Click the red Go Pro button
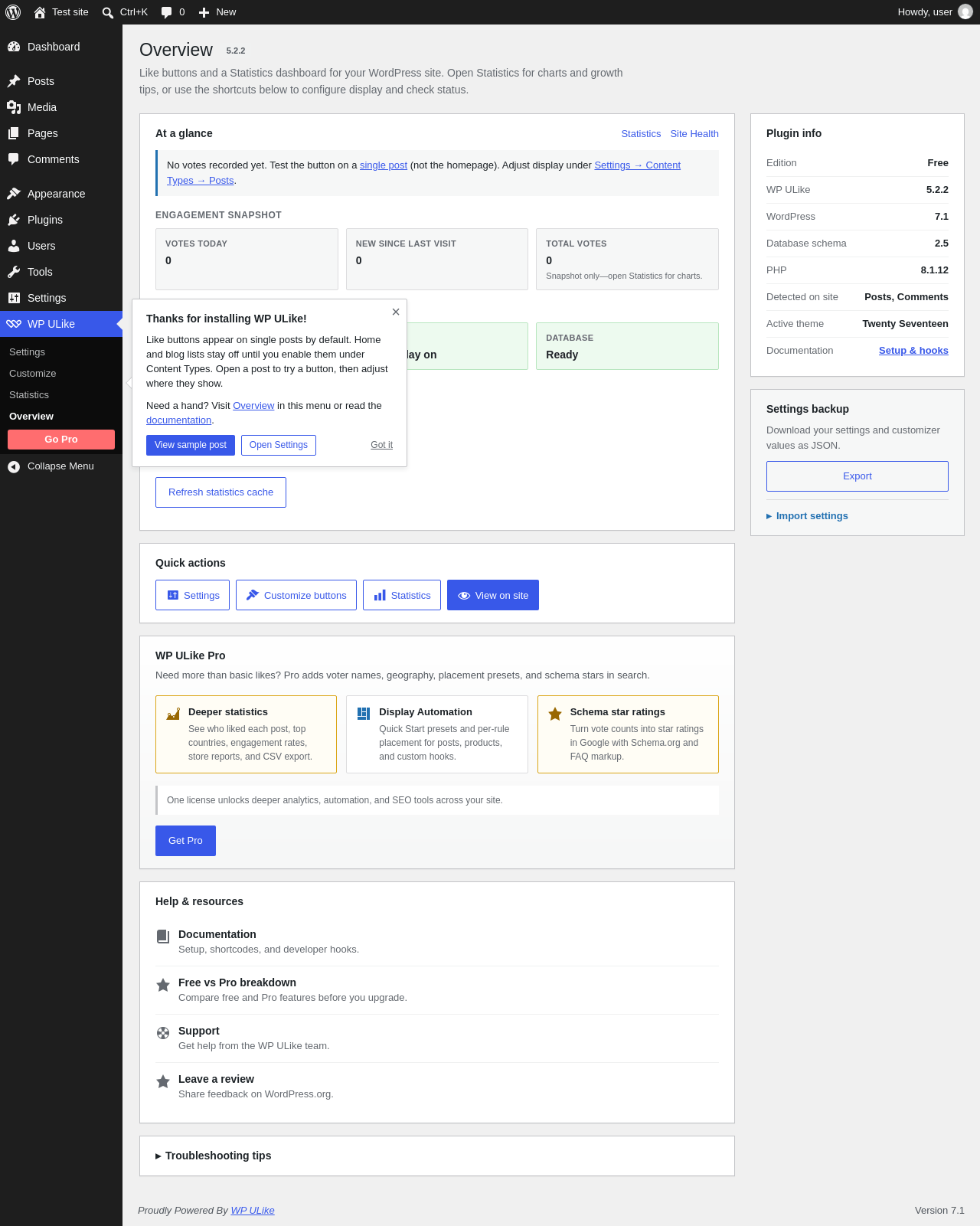 tap(61, 440)
